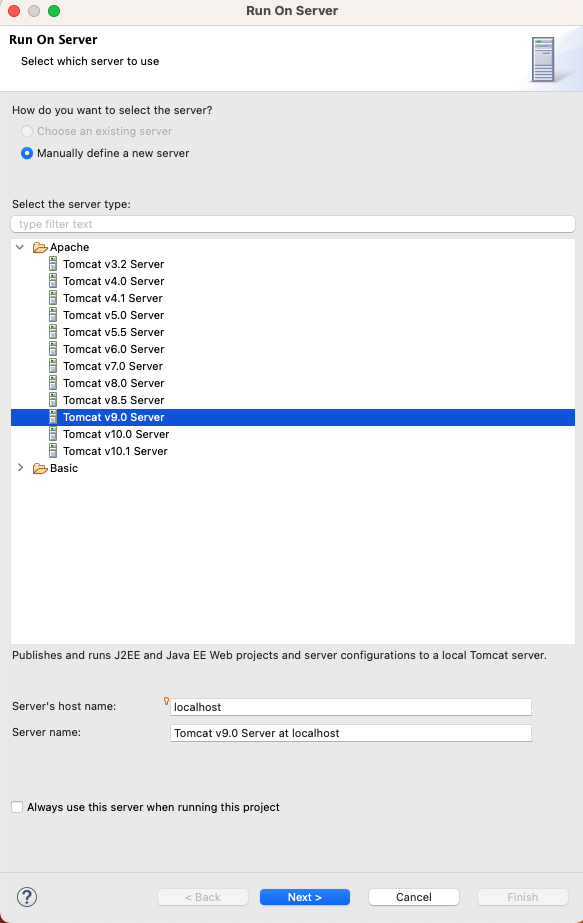The width and height of the screenshot is (583, 923).
Task: Click the server icon beside Tomcat v7.0 Server
Action: (53, 367)
